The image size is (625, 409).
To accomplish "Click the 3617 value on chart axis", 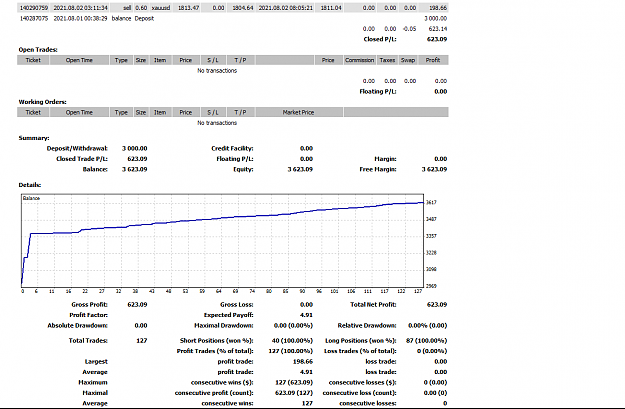I will point(431,203).
